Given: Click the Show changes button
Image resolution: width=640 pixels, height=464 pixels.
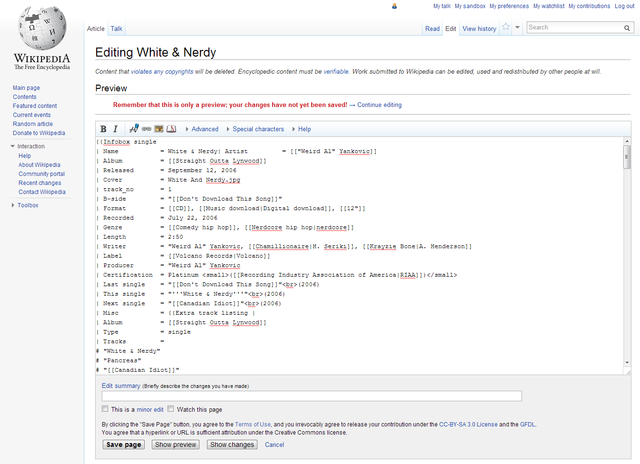Looking at the screenshot, I should 233,444.
